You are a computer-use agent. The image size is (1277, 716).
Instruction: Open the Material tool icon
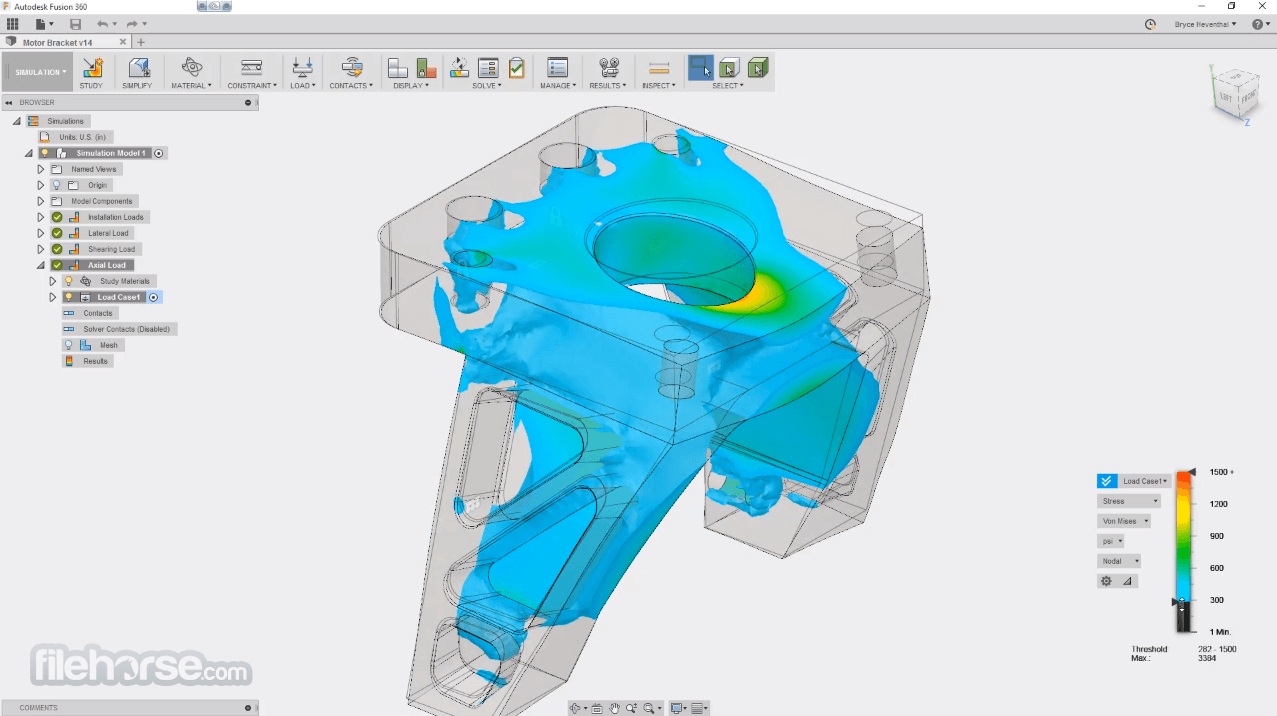coord(191,68)
